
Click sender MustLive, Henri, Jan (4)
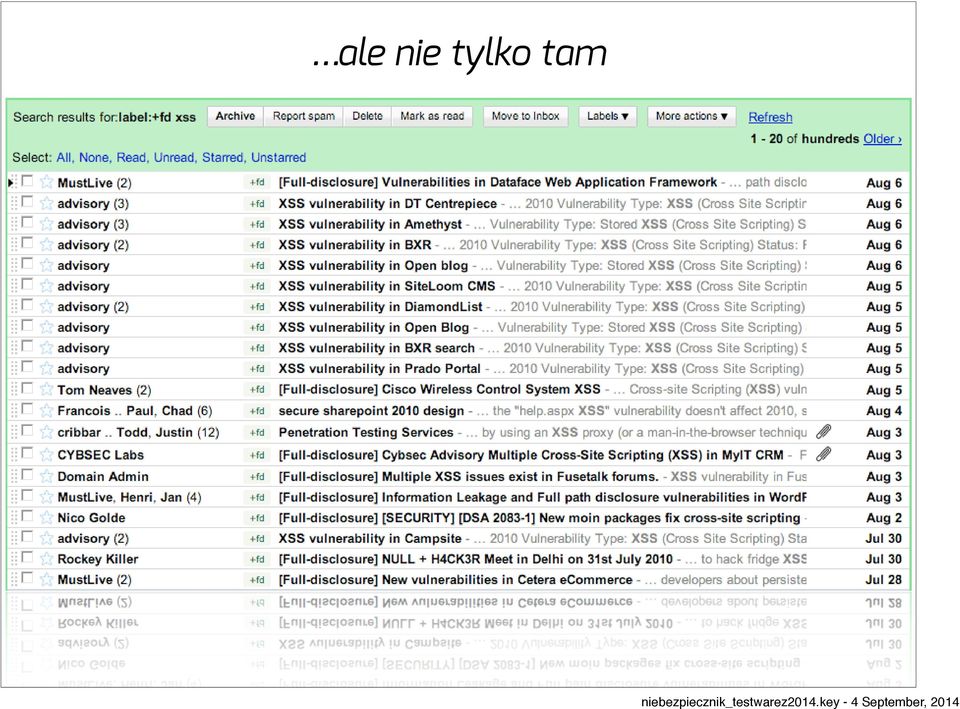point(129,497)
